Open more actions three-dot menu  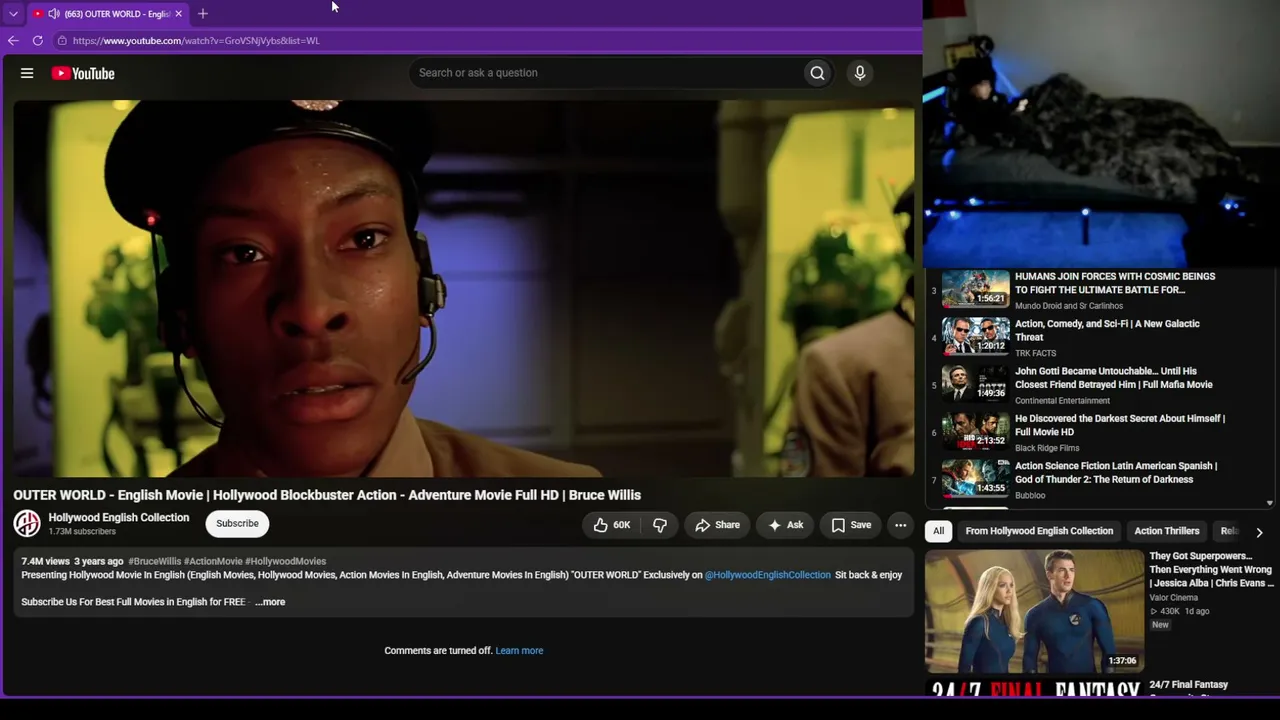coord(900,525)
